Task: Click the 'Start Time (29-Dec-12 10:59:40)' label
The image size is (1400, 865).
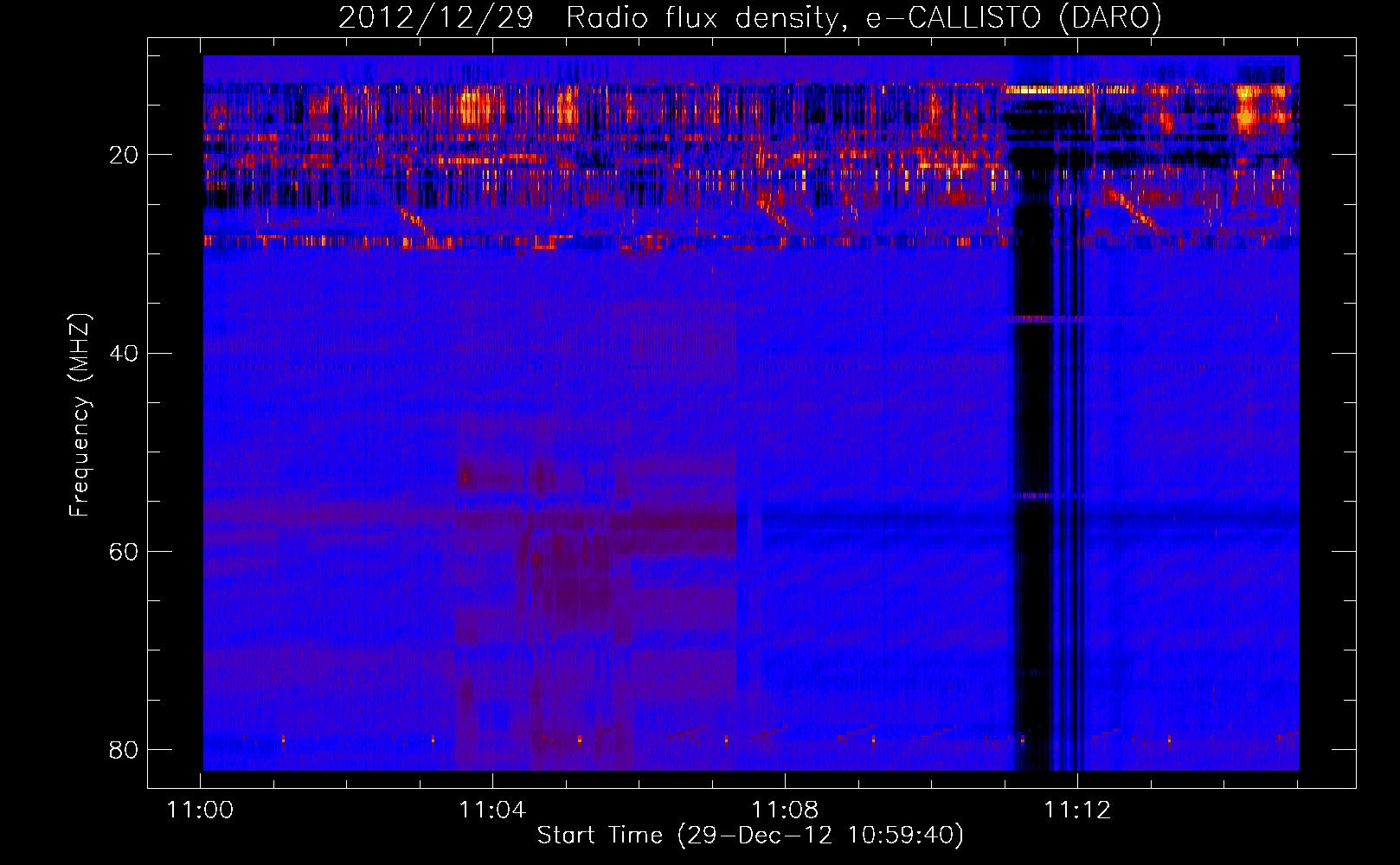Action: [750, 836]
